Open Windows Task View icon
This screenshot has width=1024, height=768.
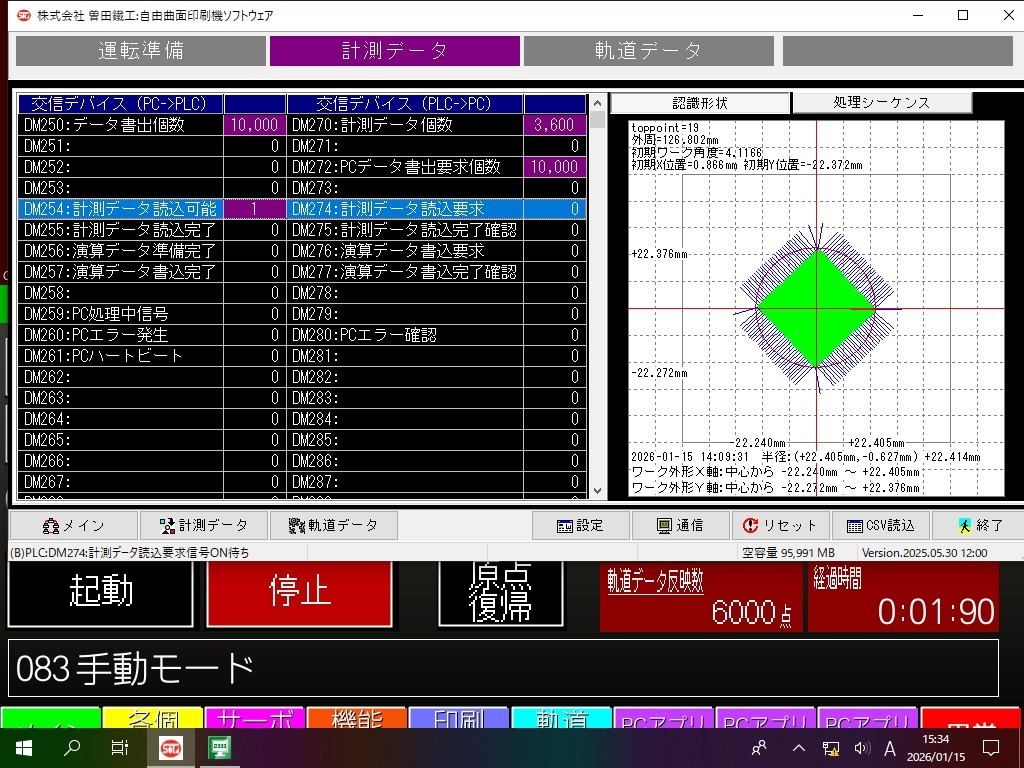120,748
